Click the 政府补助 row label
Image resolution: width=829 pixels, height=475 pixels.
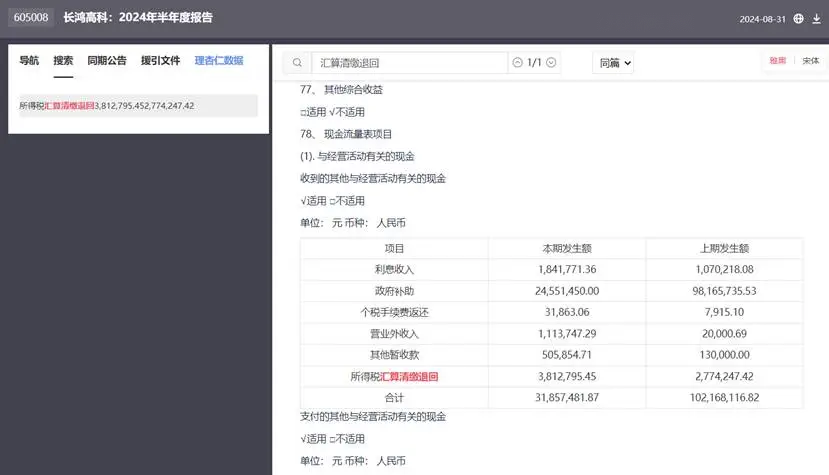394,291
